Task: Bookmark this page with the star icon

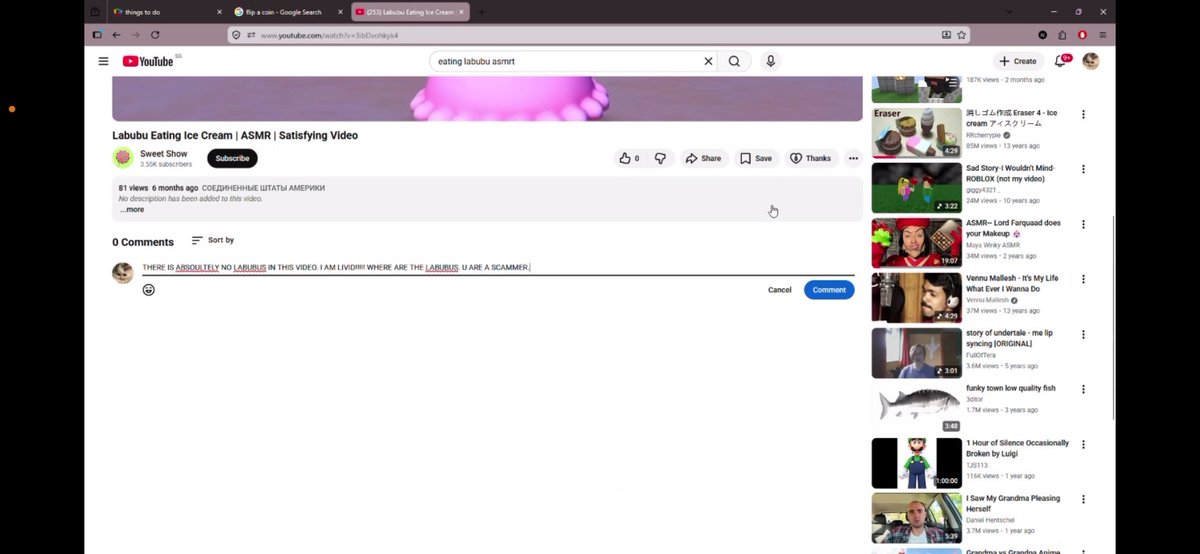Action: click(961, 34)
